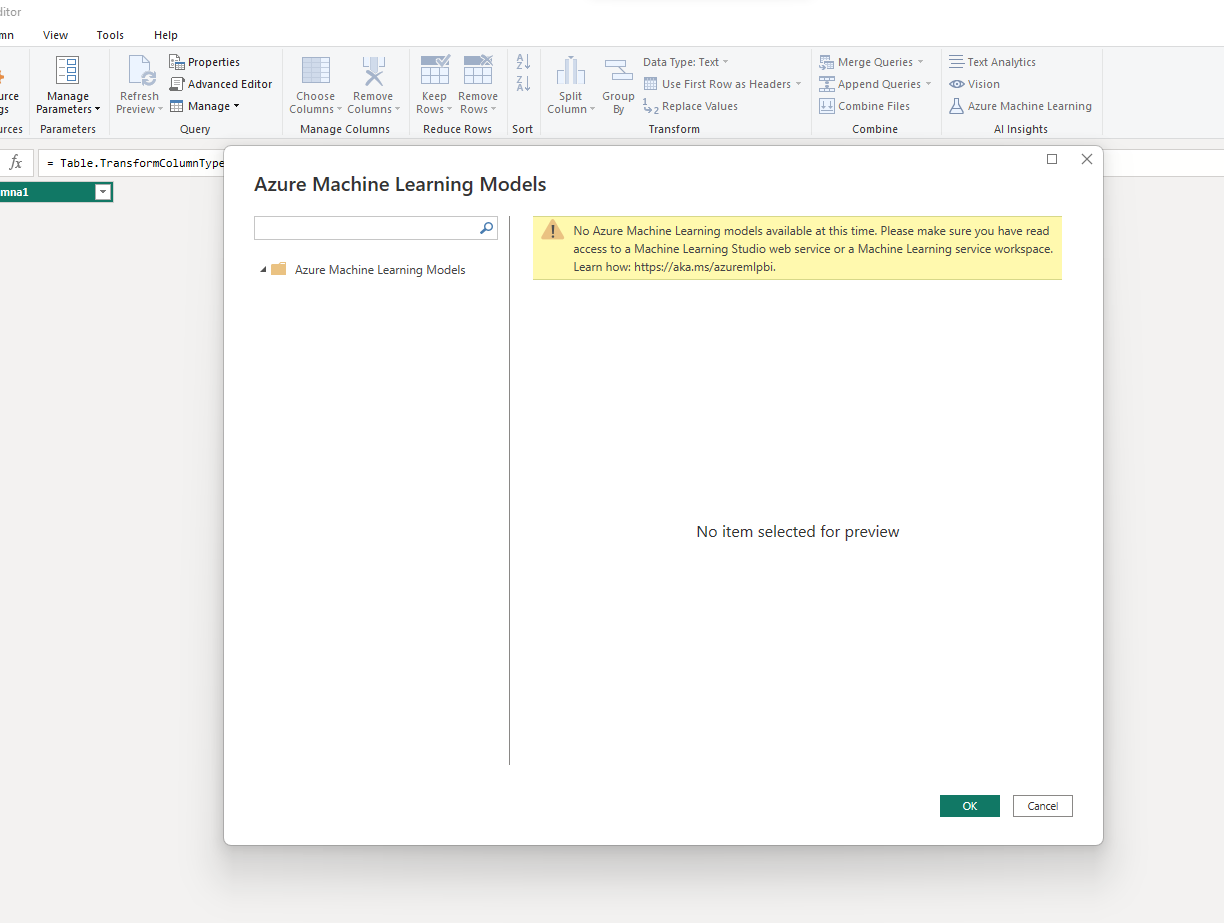Cancel the Azure Machine Learning Models dialog
1224x923 pixels.
coord(1043,806)
